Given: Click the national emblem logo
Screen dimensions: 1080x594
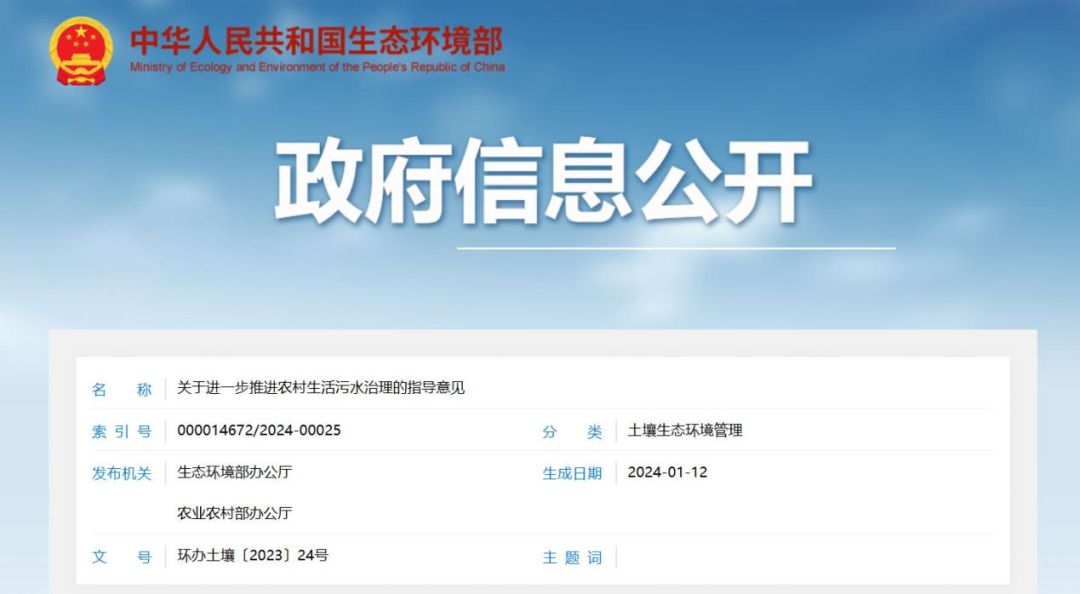Looking at the screenshot, I should (x=81, y=50).
